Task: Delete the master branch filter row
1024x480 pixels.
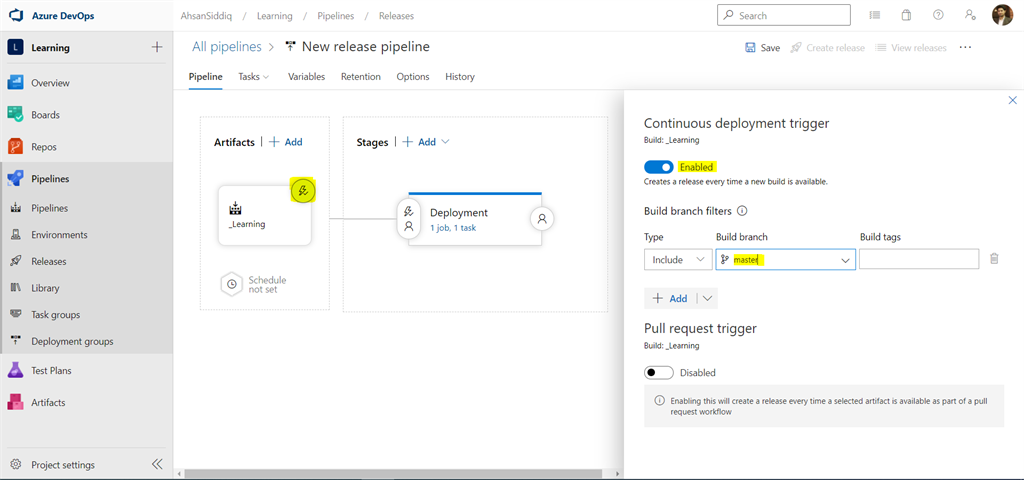Action: tap(994, 259)
